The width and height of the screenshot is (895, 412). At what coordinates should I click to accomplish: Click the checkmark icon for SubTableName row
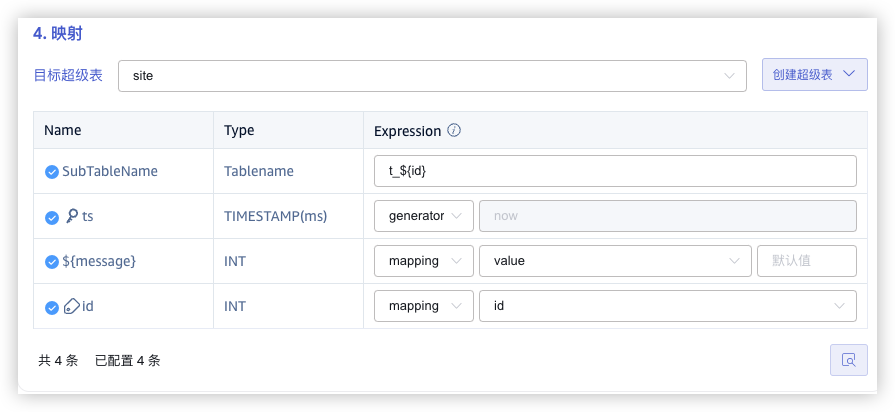(x=51, y=172)
